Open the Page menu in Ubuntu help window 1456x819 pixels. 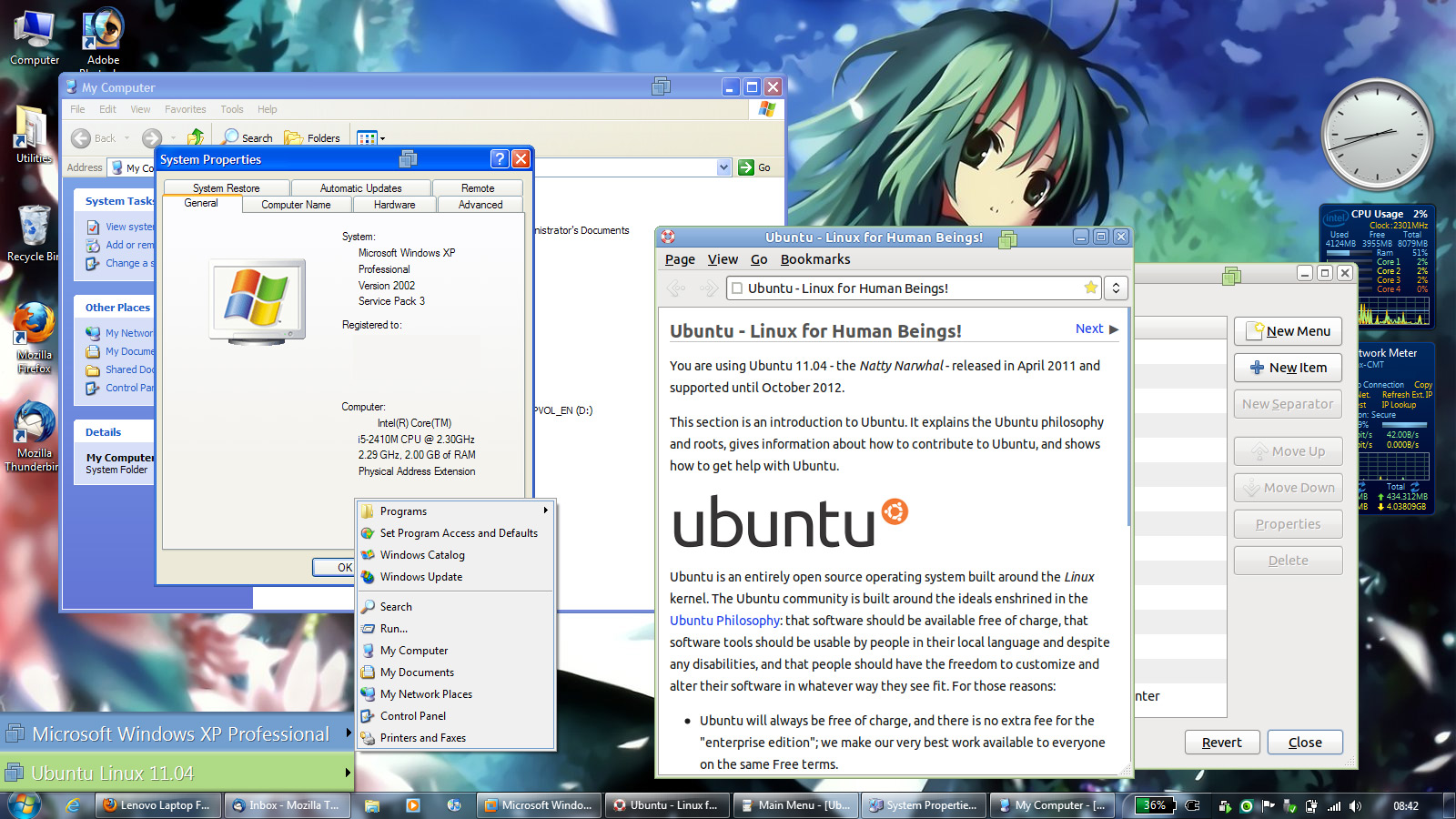click(x=680, y=259)
